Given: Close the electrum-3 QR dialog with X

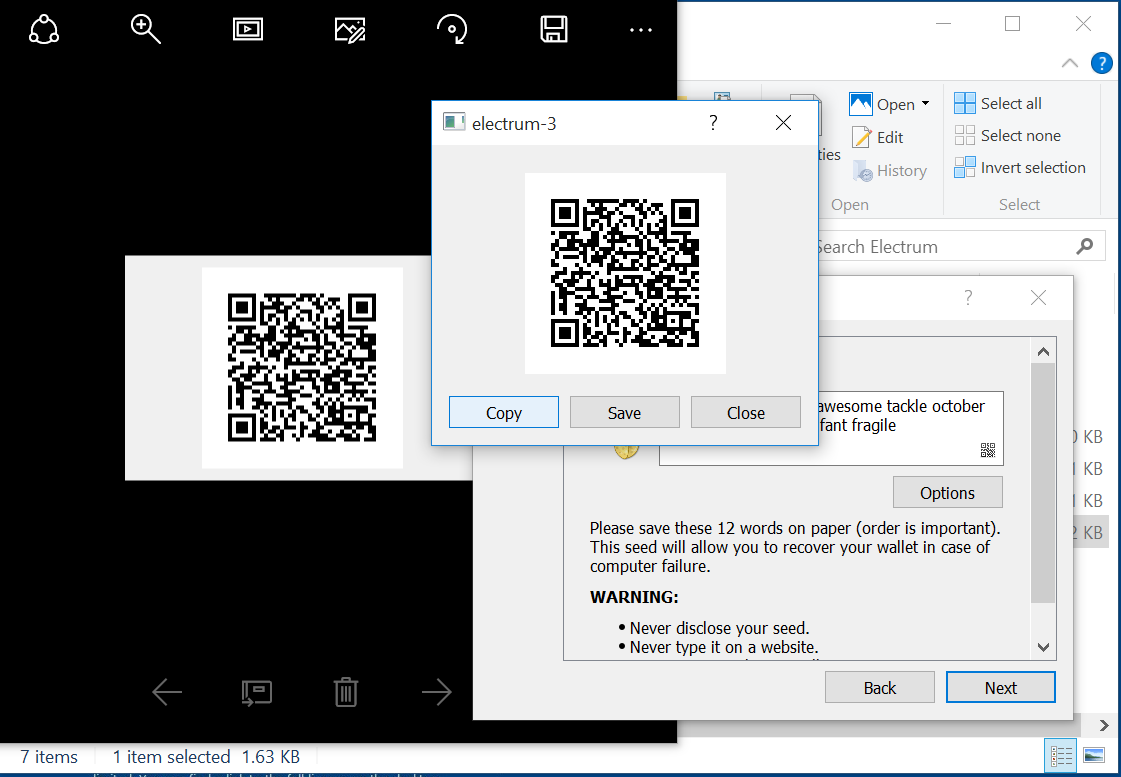Looking at the screenshot, I should 784,123.
